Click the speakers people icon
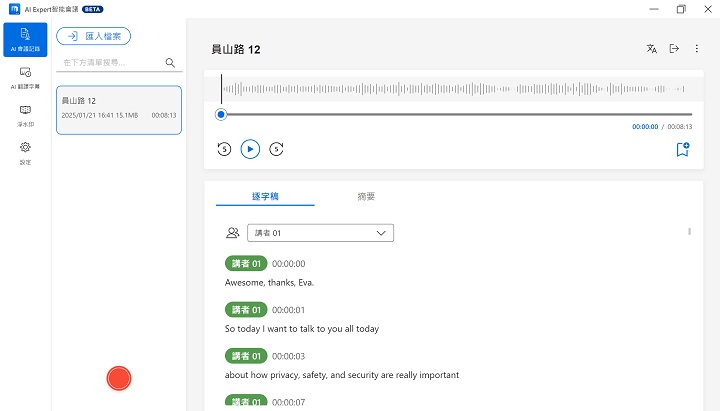 point(233,233)
